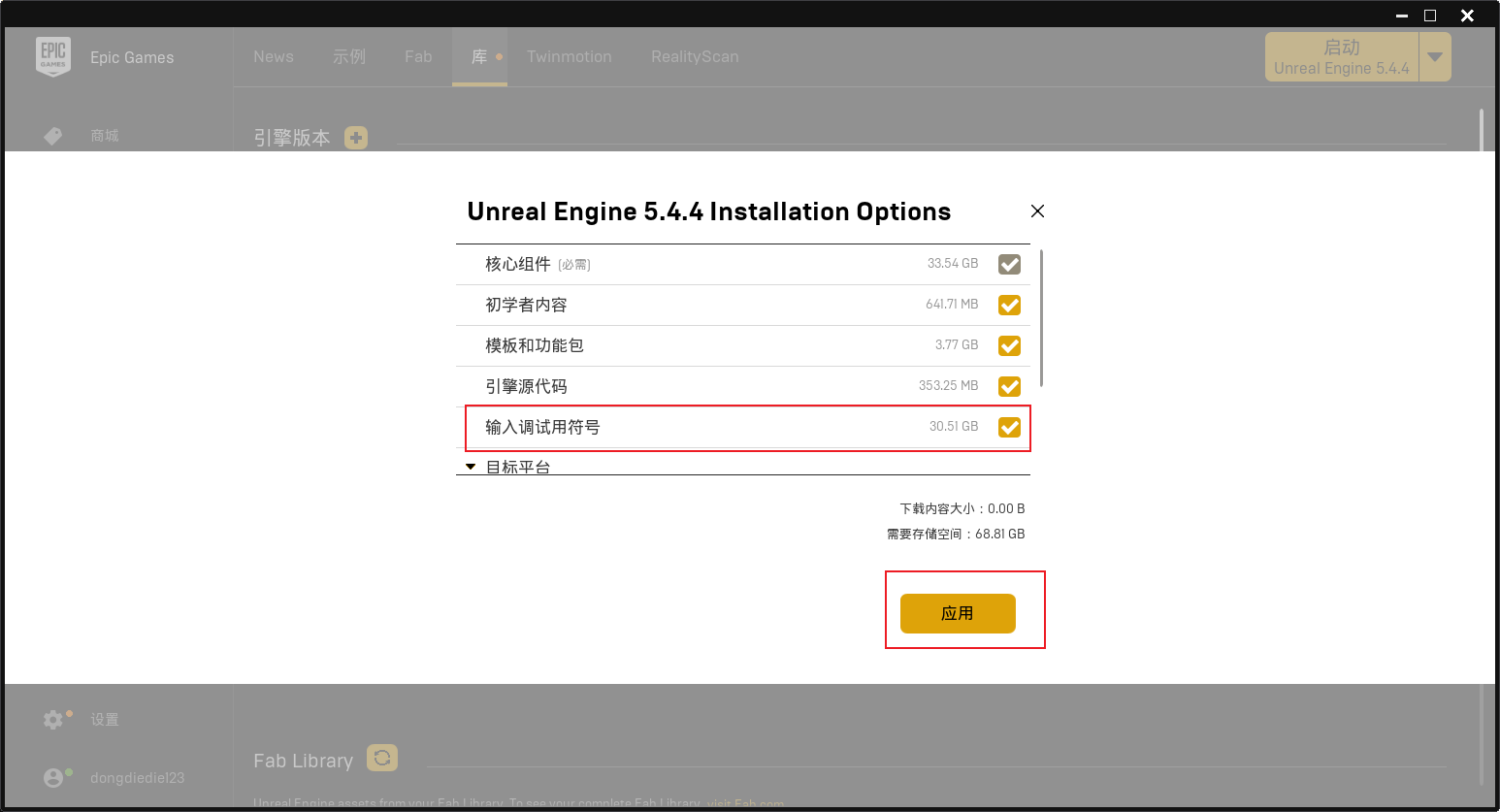Screen dimensions: 1500x812
Task: Select the 核心组件 row label
Action: [518, 264]
